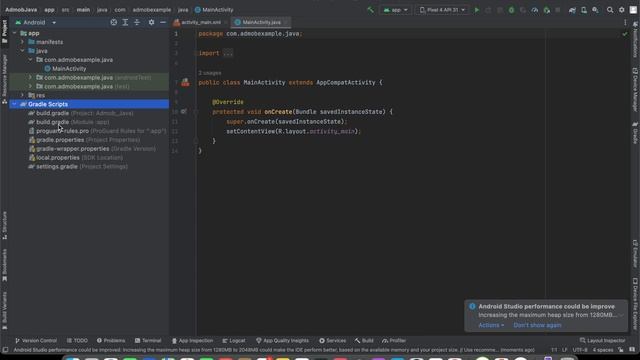Open the Android project view dropdown
Image resolution: width=640 pixels, height=360 pixels.
pos(36,22)
